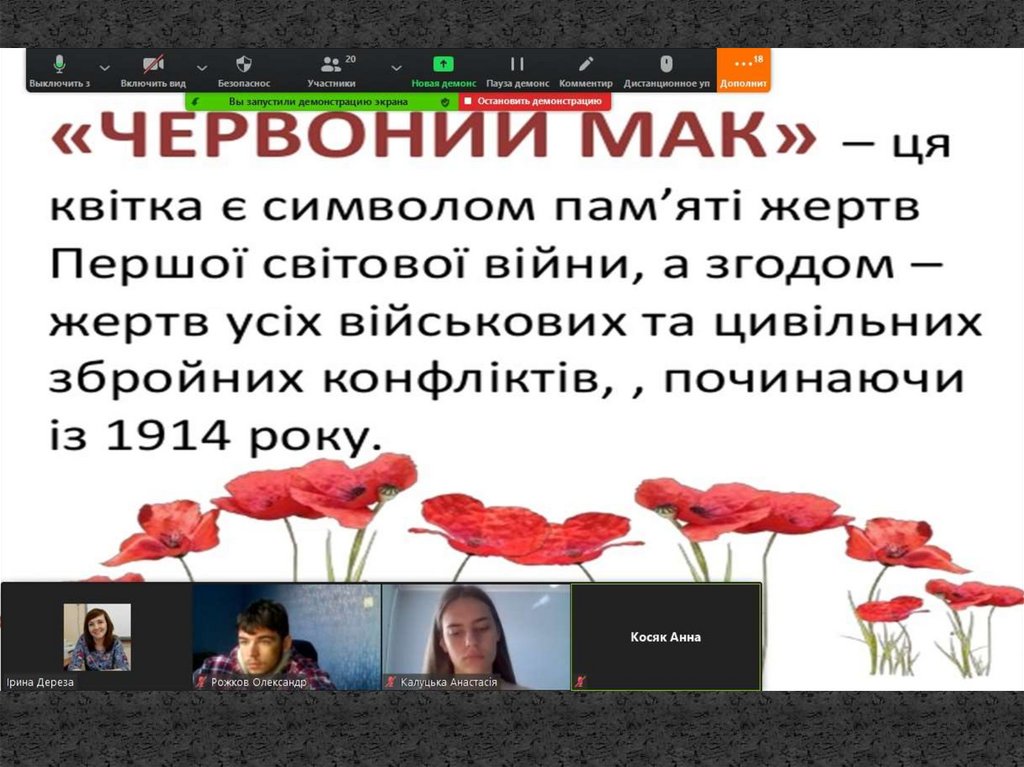Select Рожков Олександр video thumbnail
Screen dimensions: 1024x767
pyautogui.click(x=286, y=636)
